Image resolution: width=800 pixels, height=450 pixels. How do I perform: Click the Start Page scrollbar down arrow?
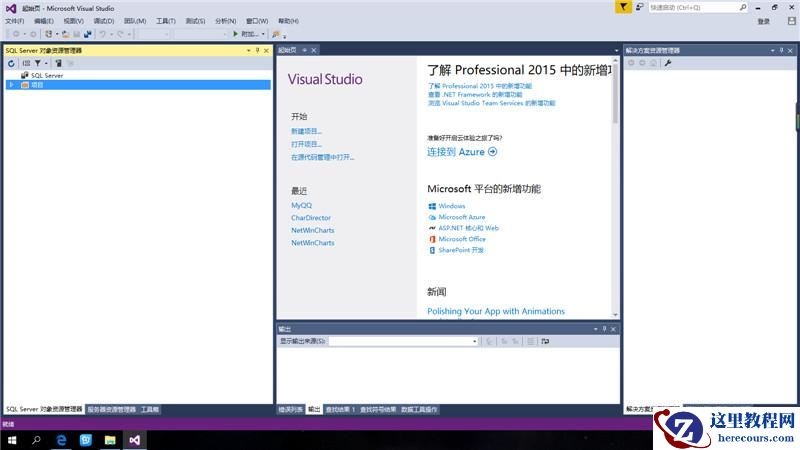tap(615, 315)
